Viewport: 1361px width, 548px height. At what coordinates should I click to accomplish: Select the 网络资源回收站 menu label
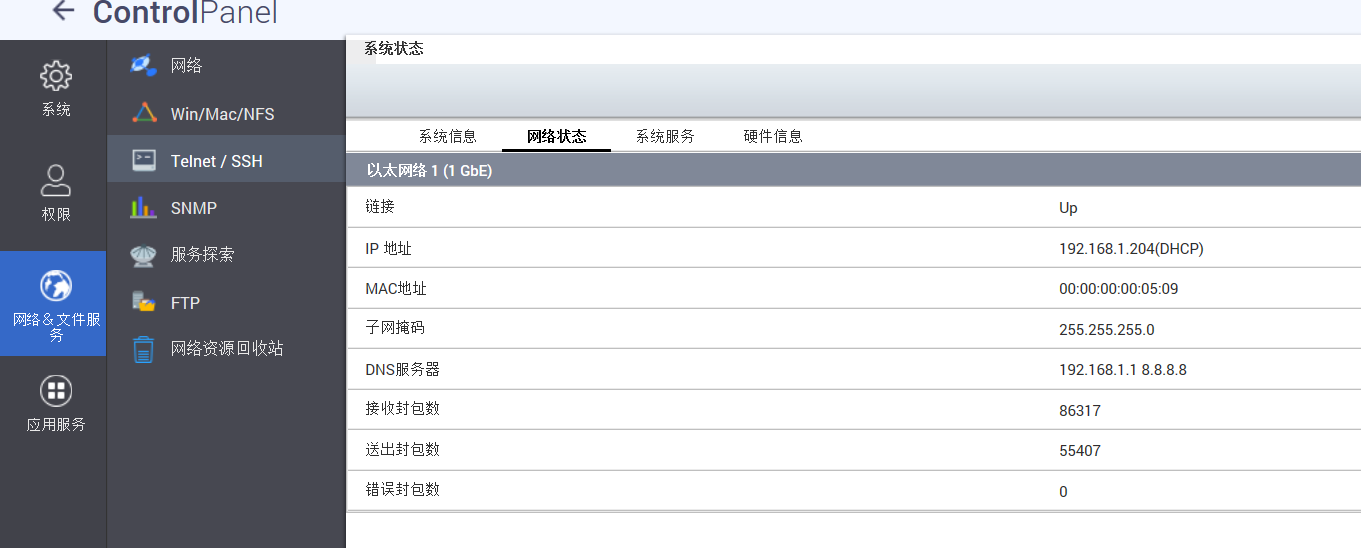click(227, 349)
